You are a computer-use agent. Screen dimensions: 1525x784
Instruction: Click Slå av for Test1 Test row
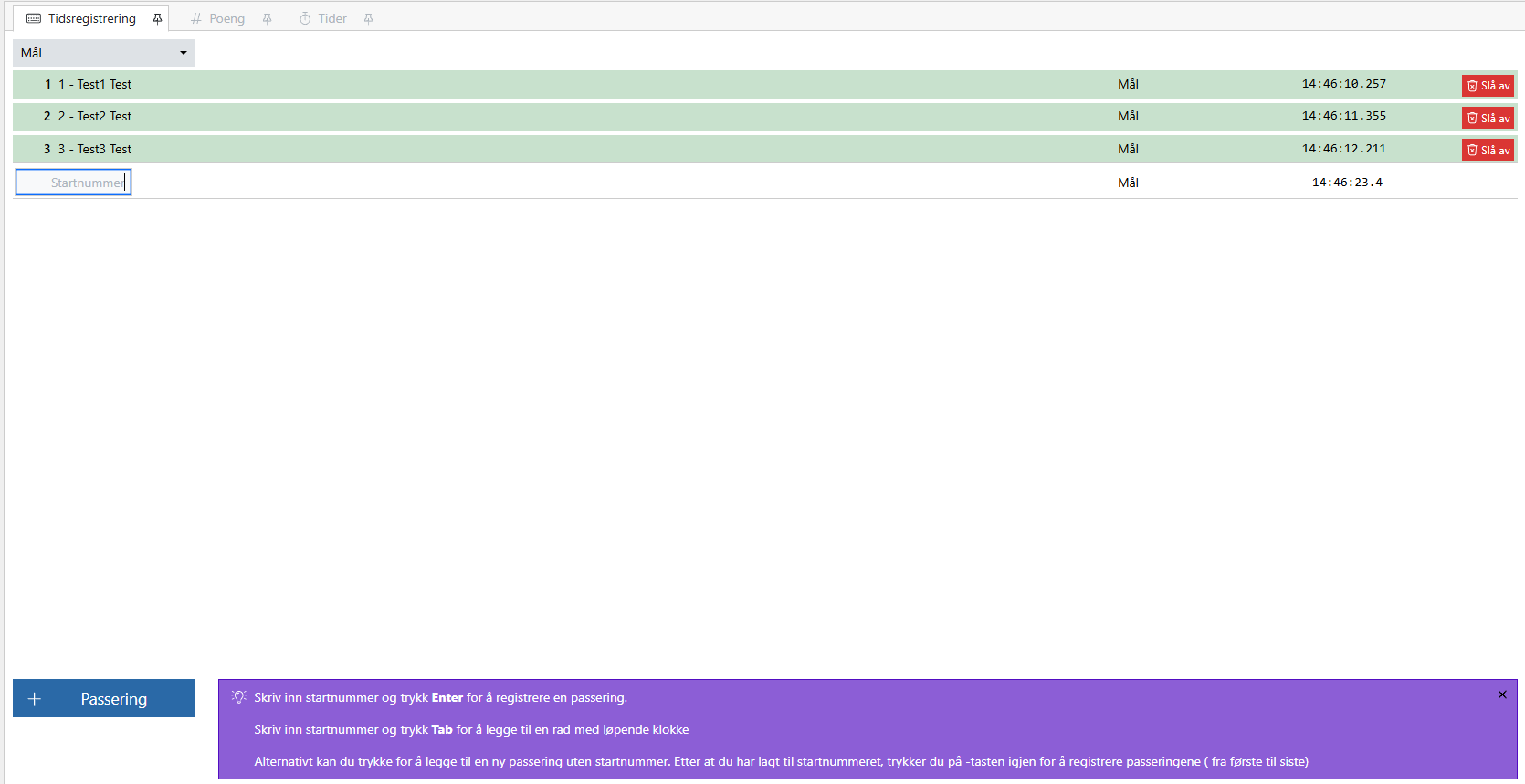coord(1488,86)
